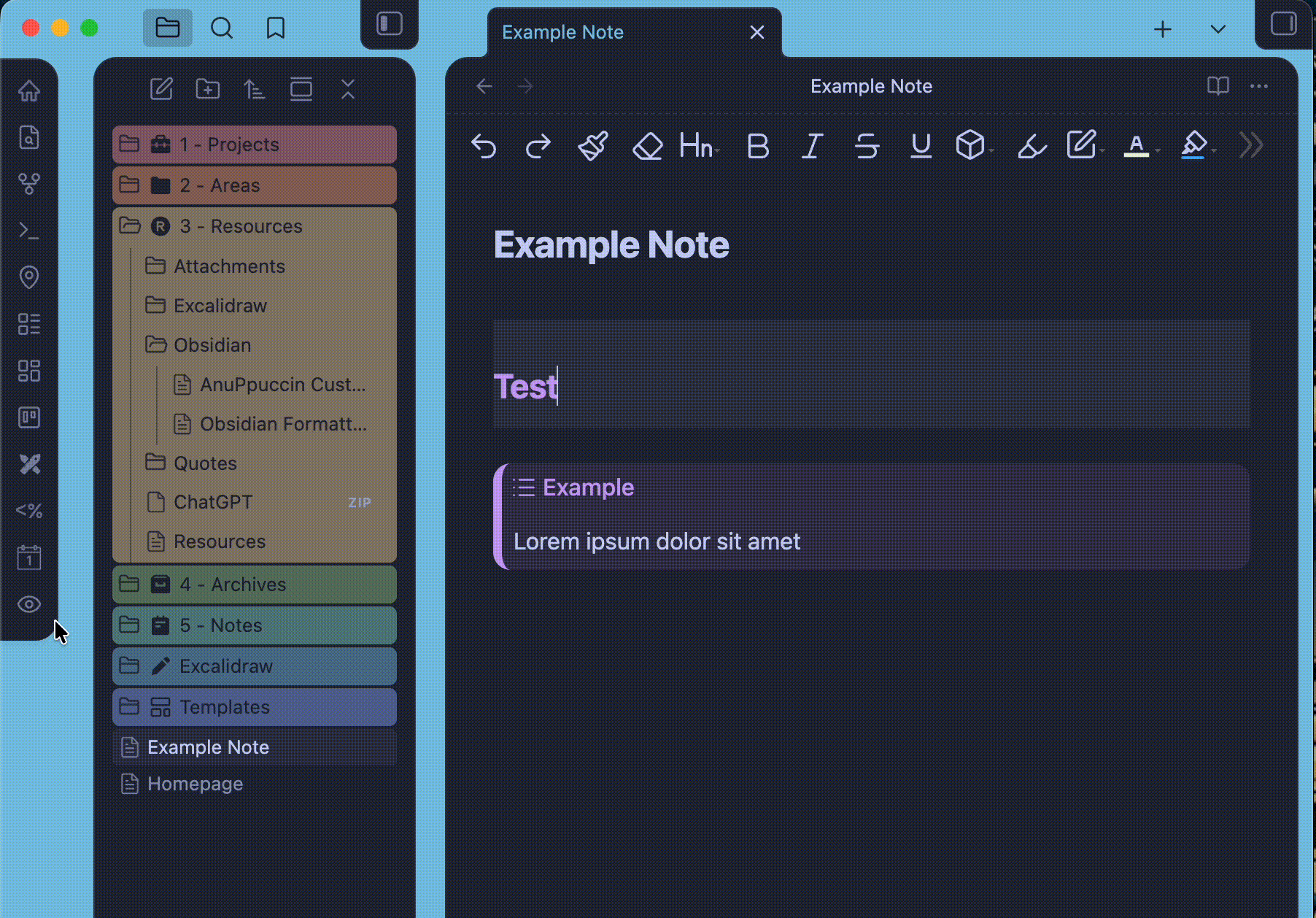Open the ChatGPT zip file

pos(213,502)
